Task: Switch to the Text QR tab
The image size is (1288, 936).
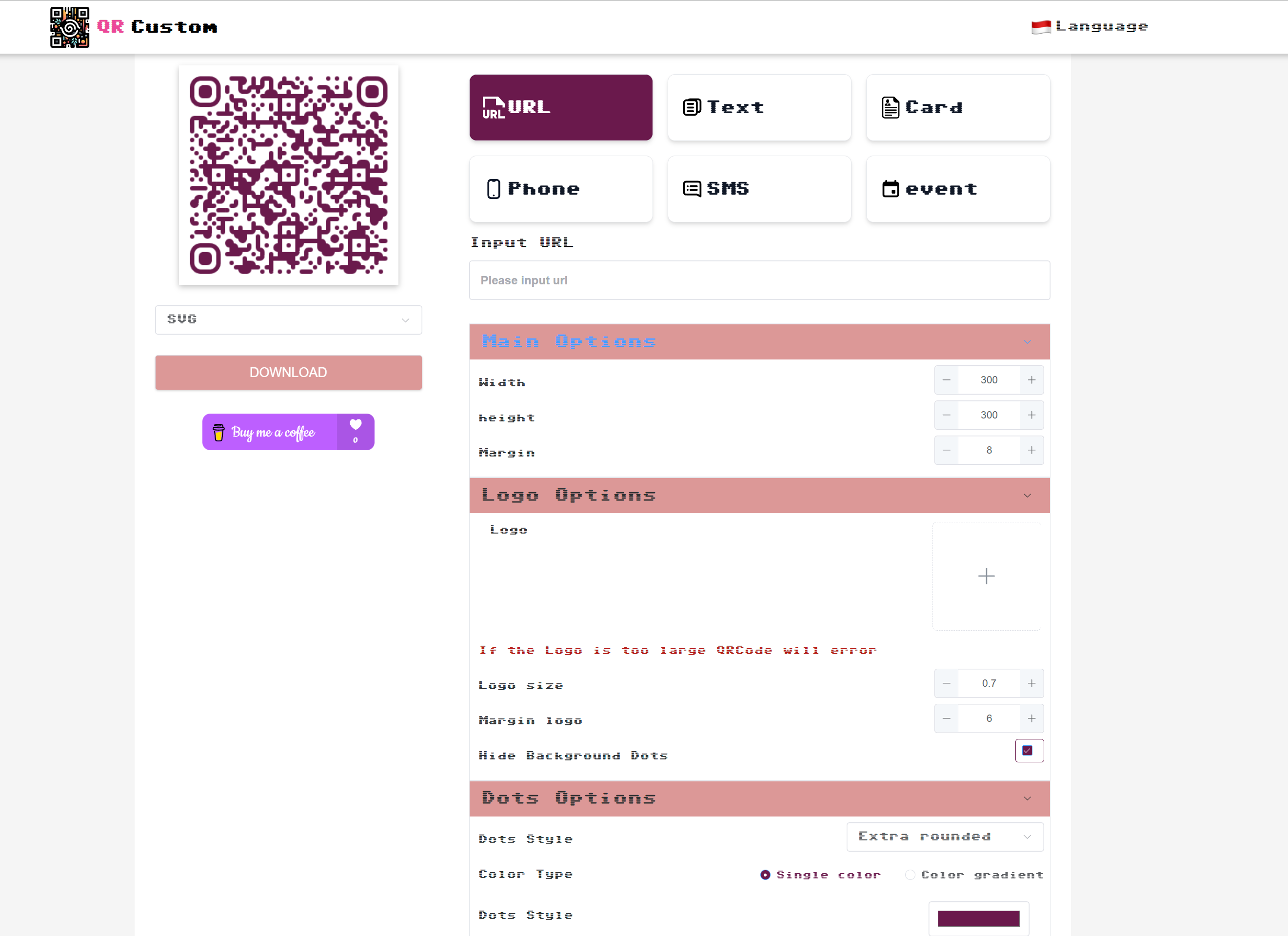Action: coord(759,107)
